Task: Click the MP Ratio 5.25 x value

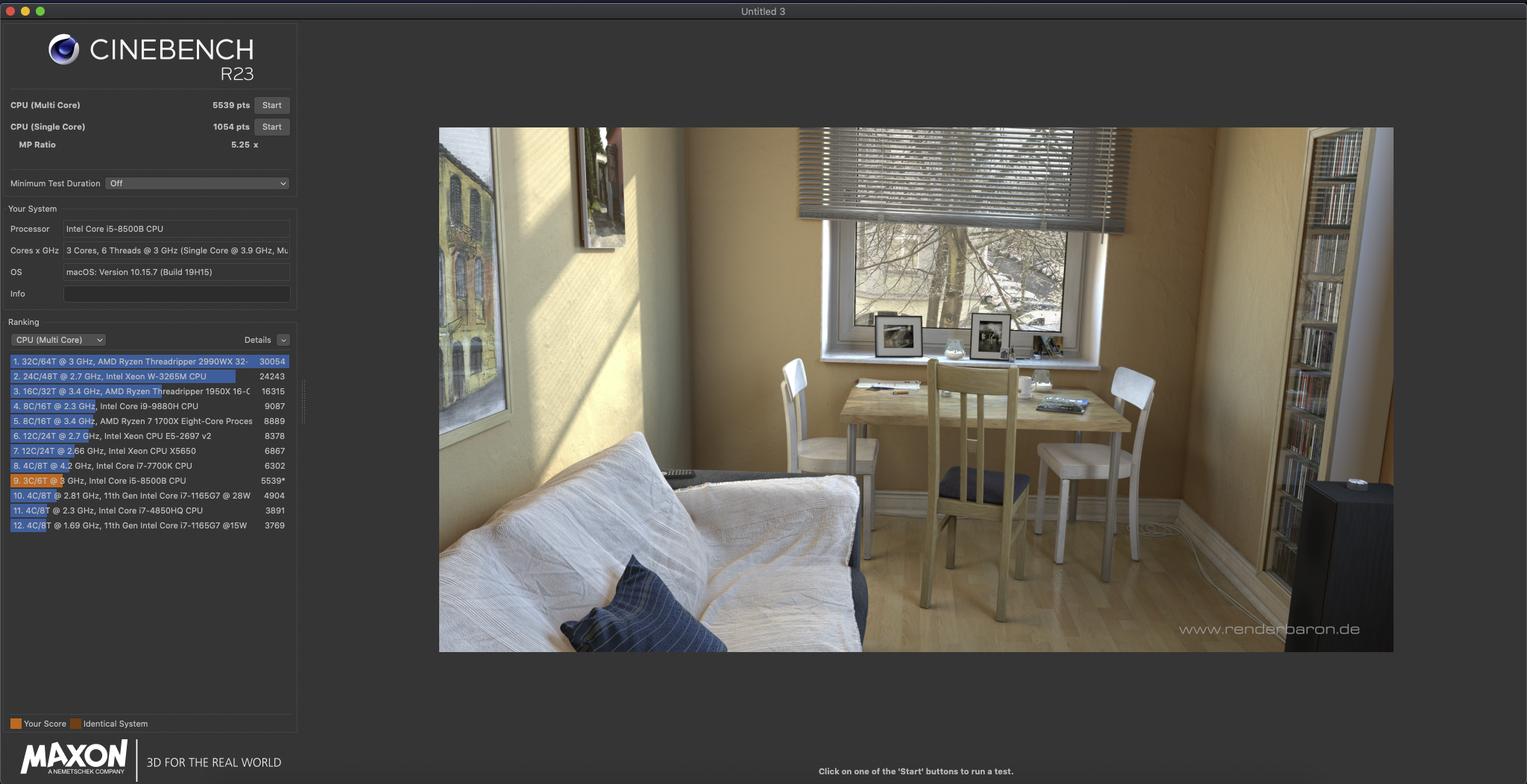Action: point(245,145)
